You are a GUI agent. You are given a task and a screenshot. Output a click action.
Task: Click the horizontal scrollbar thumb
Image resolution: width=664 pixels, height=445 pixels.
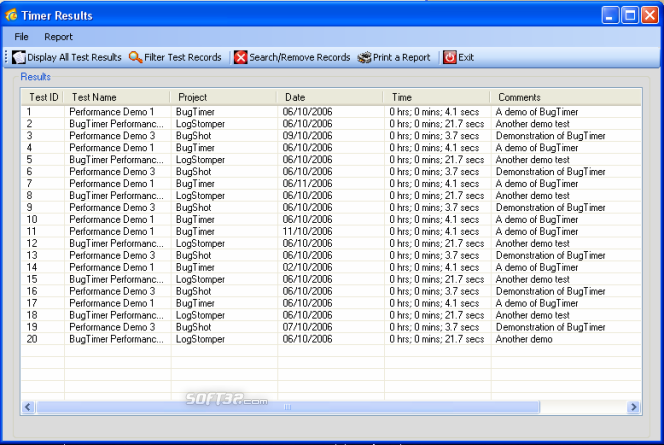tap(288, 407)
